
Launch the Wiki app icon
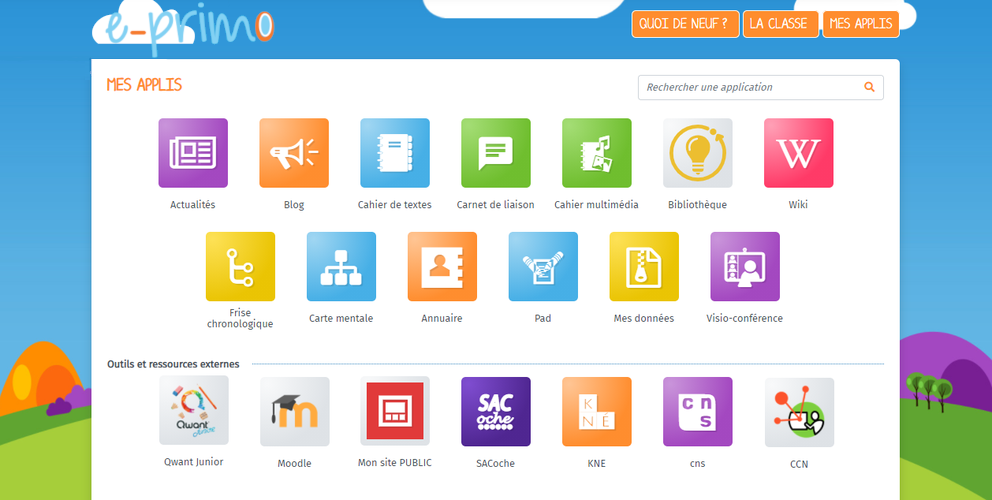798,153
